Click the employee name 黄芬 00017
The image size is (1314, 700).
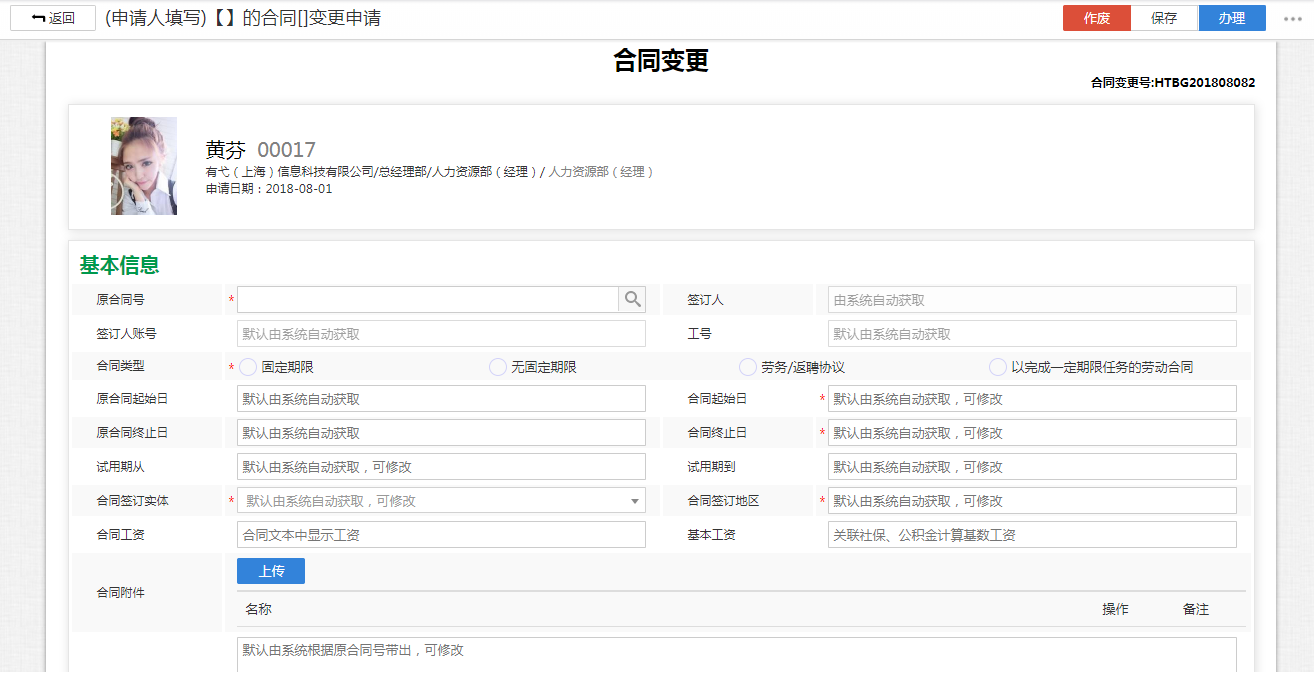tap(261, 150)
